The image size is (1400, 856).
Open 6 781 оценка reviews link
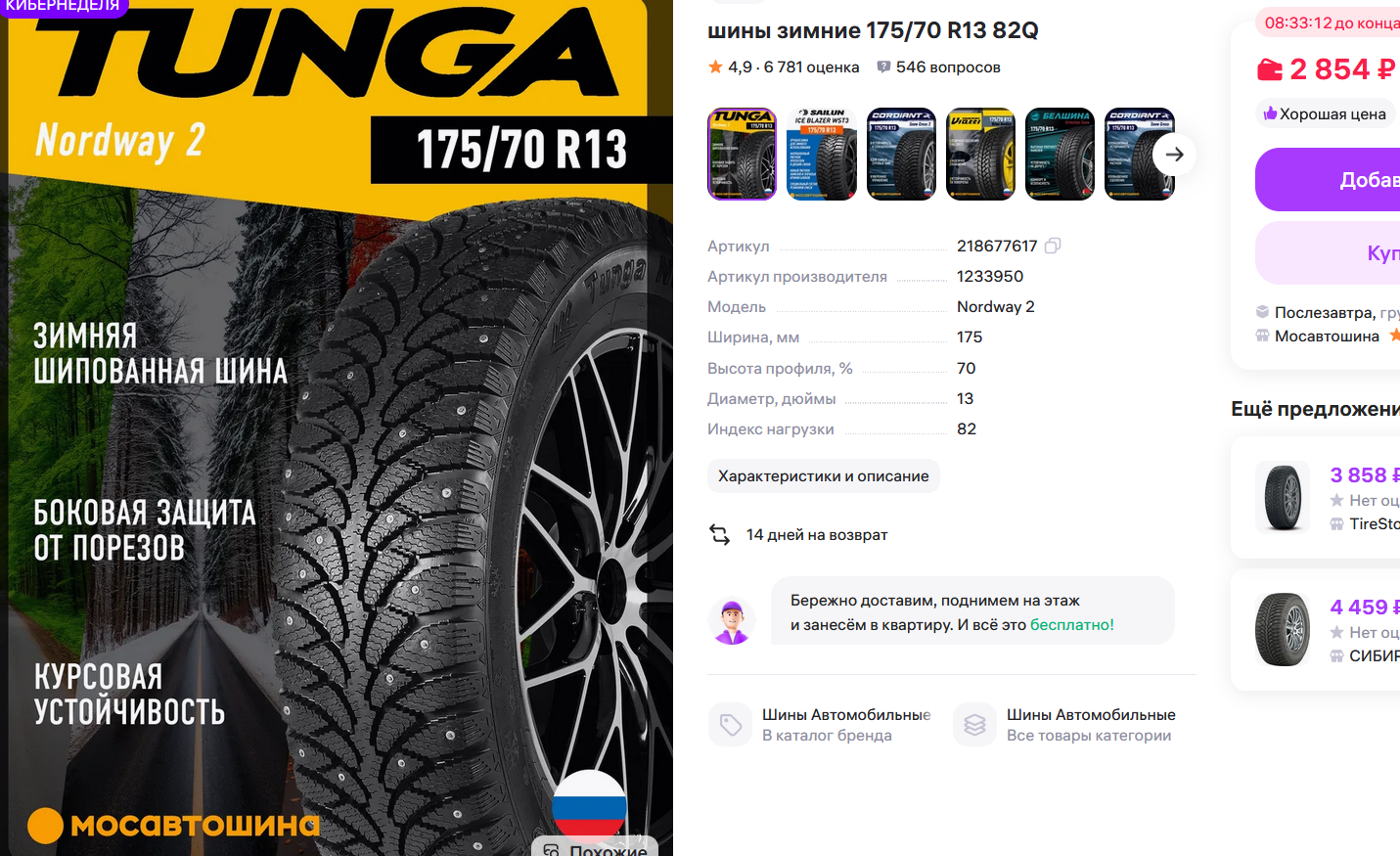pyautogui.click(x=811, y=67)
